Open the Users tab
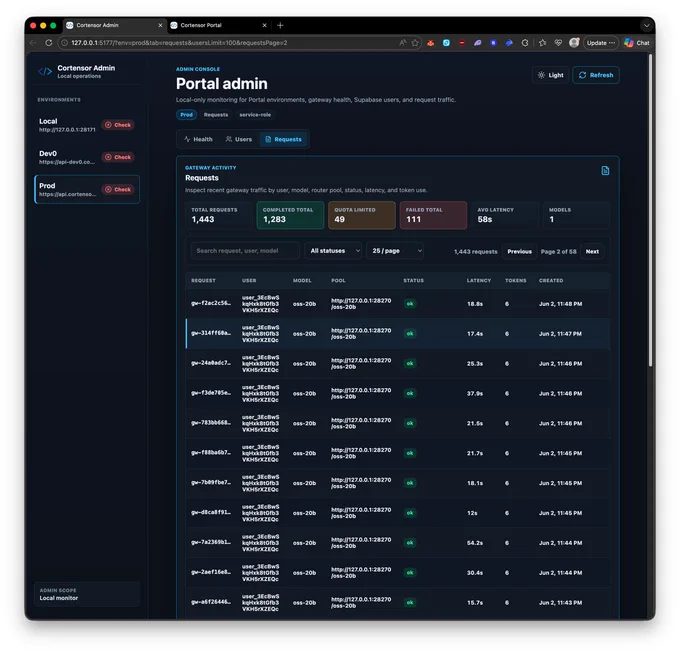This screenshot has width=680, height=653. [239, 139]
